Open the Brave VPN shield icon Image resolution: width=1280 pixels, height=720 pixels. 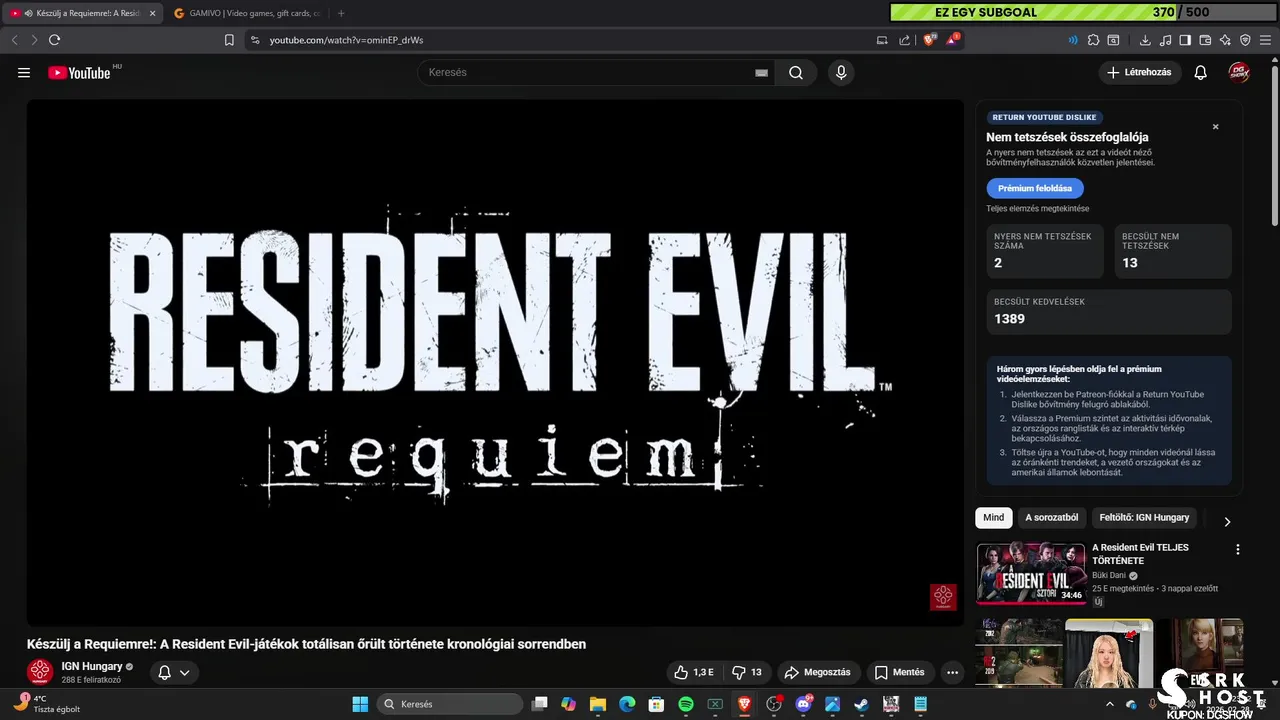pyautogui.click(x=1245, y=40)
